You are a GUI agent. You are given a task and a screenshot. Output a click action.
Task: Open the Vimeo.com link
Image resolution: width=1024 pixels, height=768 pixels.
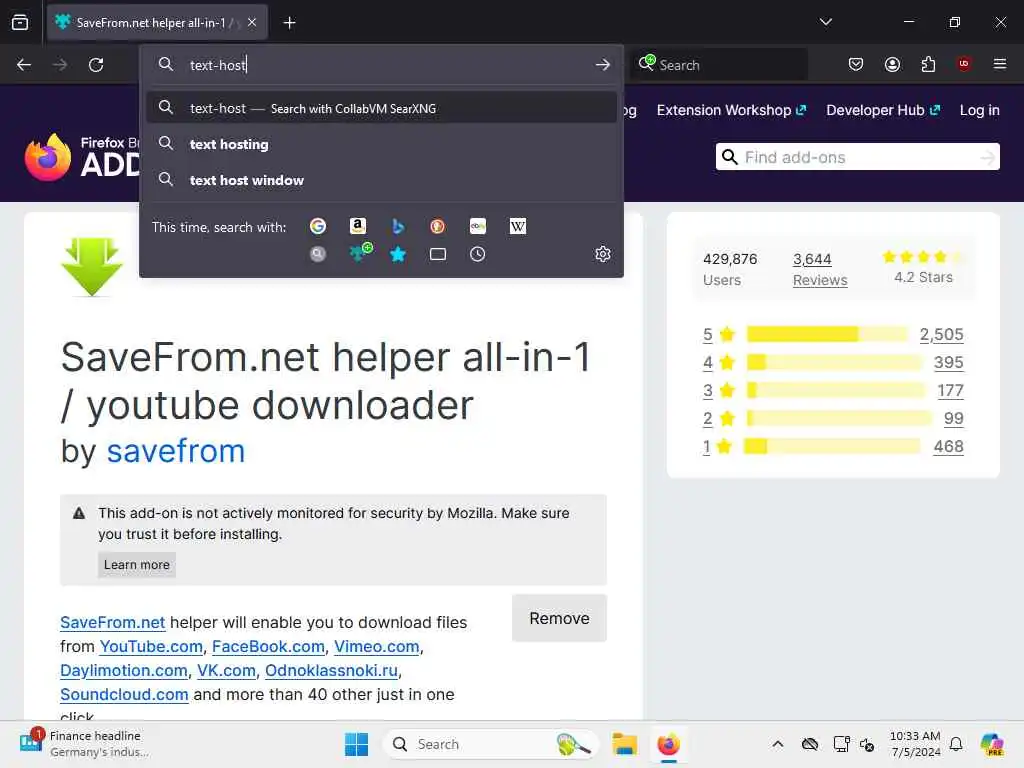pyautogui.click(x=377, y=647)
